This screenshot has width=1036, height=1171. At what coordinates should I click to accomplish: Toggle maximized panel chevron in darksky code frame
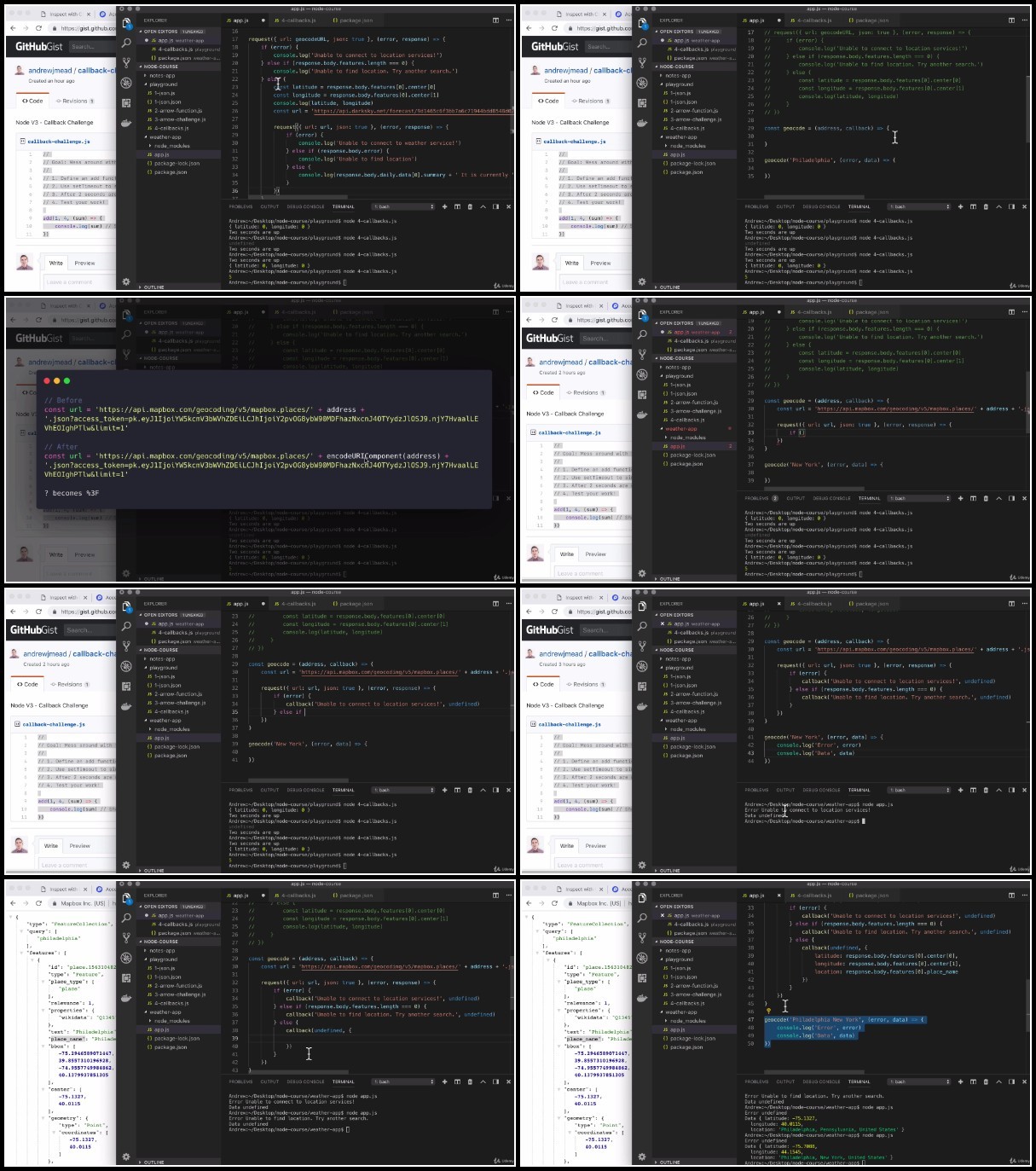coord(483,206)
